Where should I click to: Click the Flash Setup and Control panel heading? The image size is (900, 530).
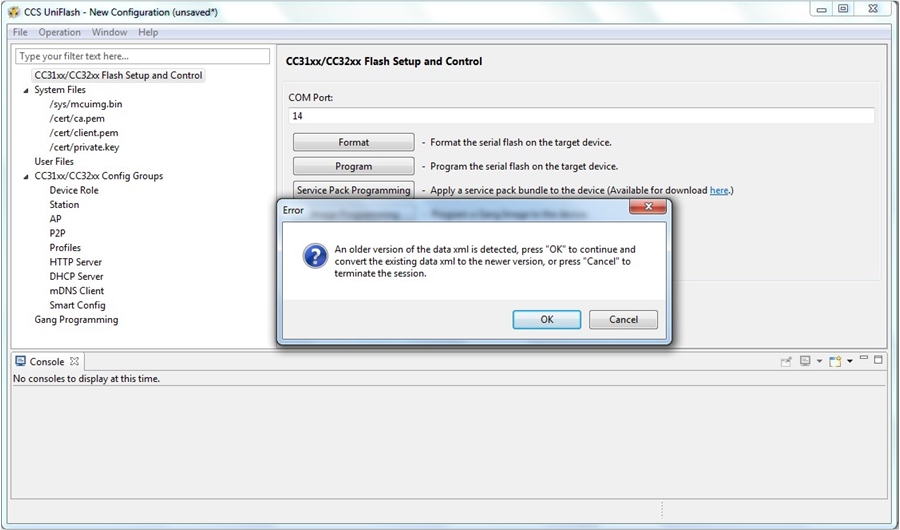[x=384, y=61]
